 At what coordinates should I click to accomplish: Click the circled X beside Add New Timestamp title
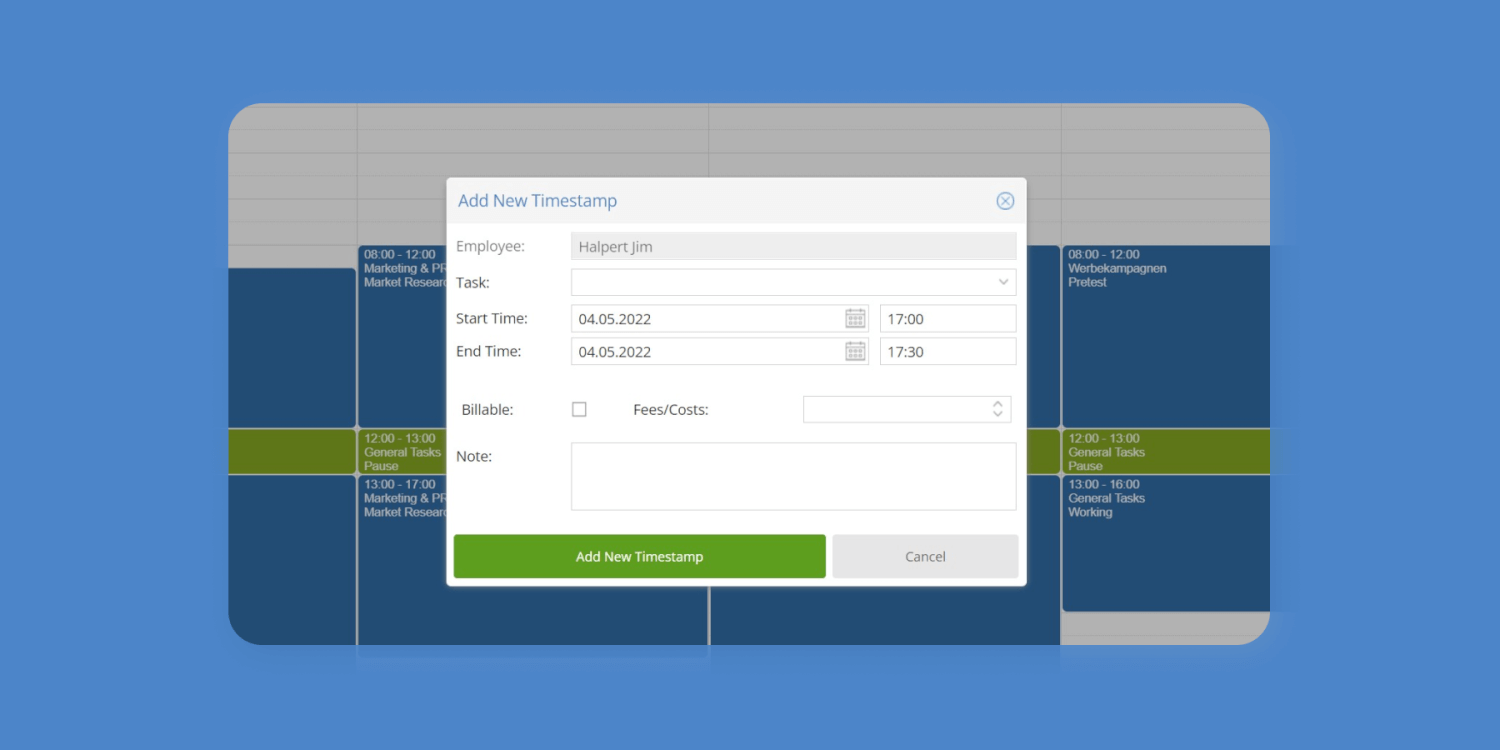1005,200
